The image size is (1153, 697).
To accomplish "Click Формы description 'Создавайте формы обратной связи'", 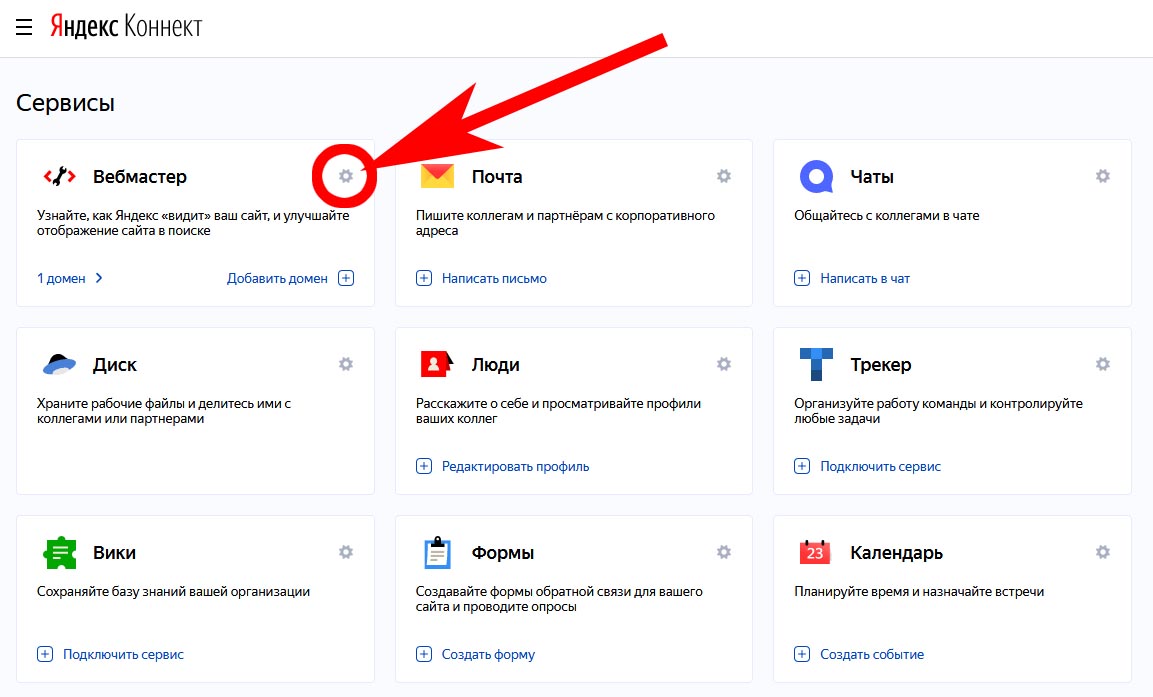I will [560, 599].
